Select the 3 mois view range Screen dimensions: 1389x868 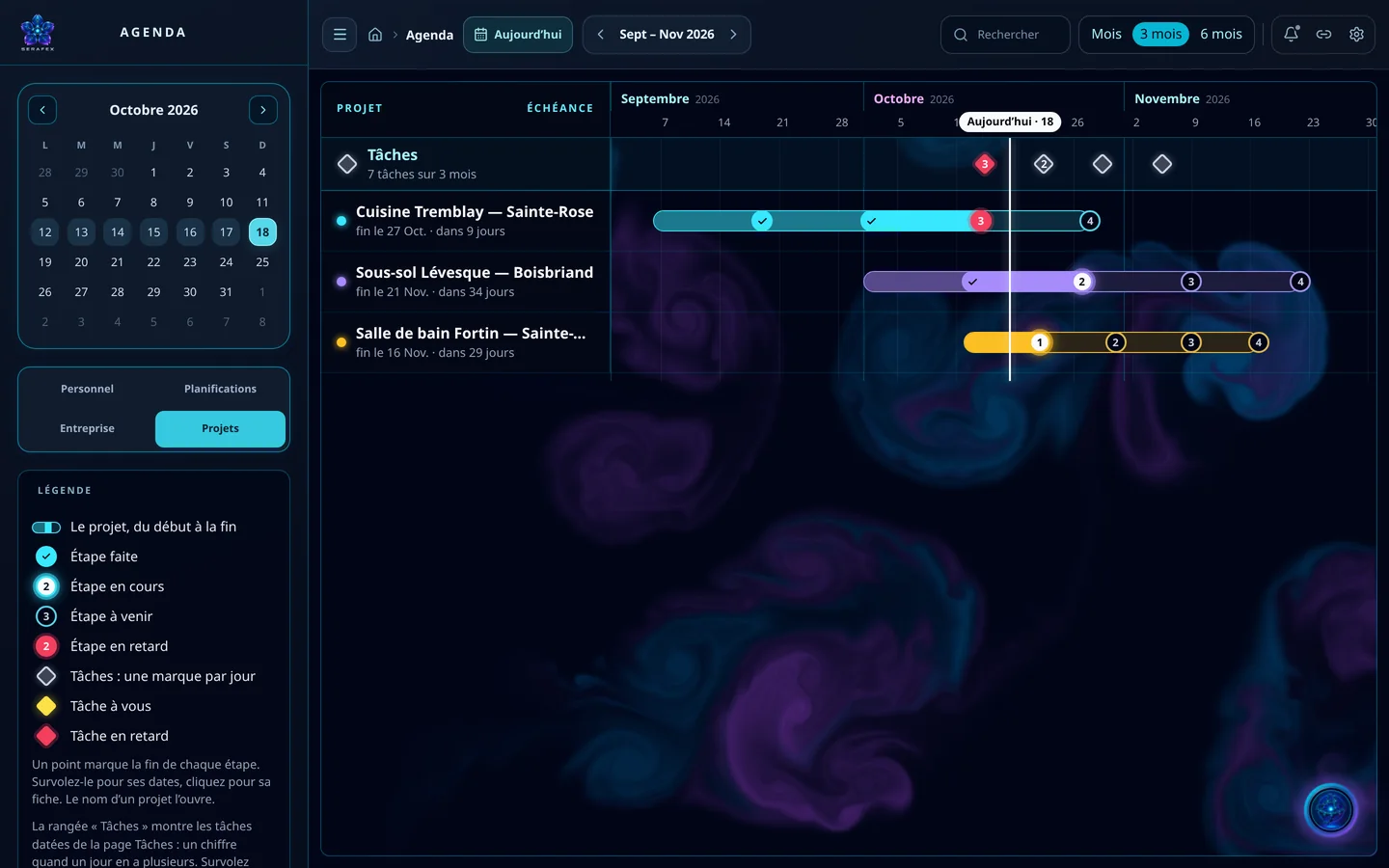coord(1160,34)
